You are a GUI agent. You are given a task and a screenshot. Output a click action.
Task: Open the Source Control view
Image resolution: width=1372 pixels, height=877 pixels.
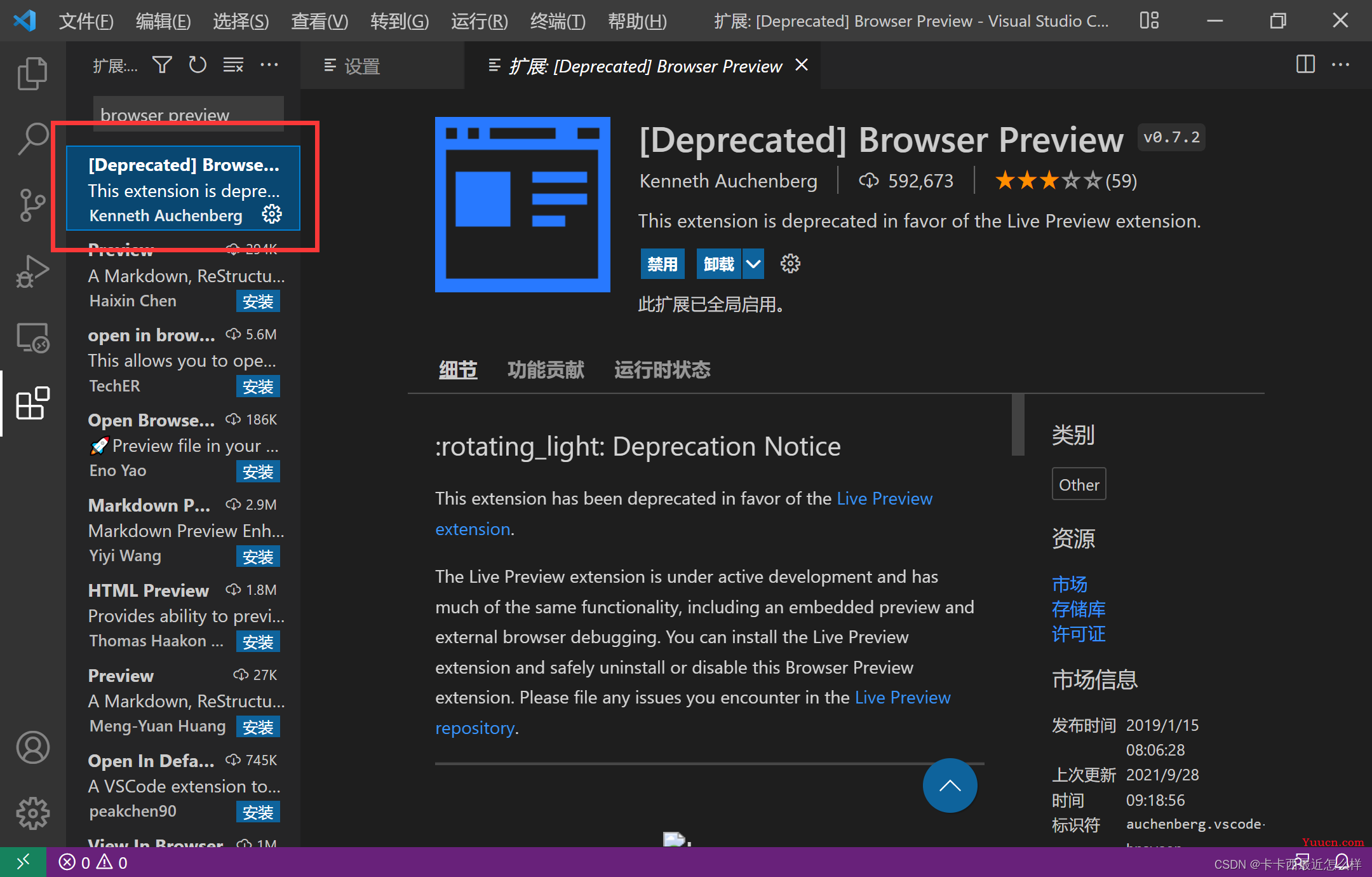pyautogui.click(x=32, y=205)
